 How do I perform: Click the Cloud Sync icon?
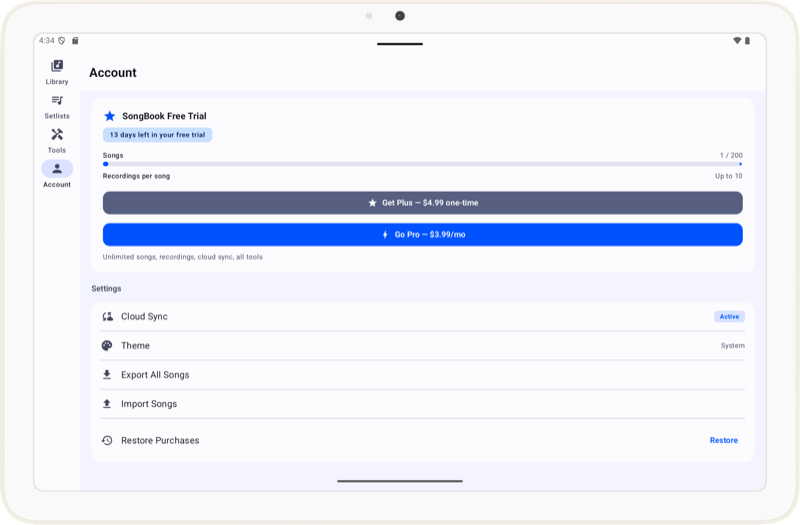[107, 317]
